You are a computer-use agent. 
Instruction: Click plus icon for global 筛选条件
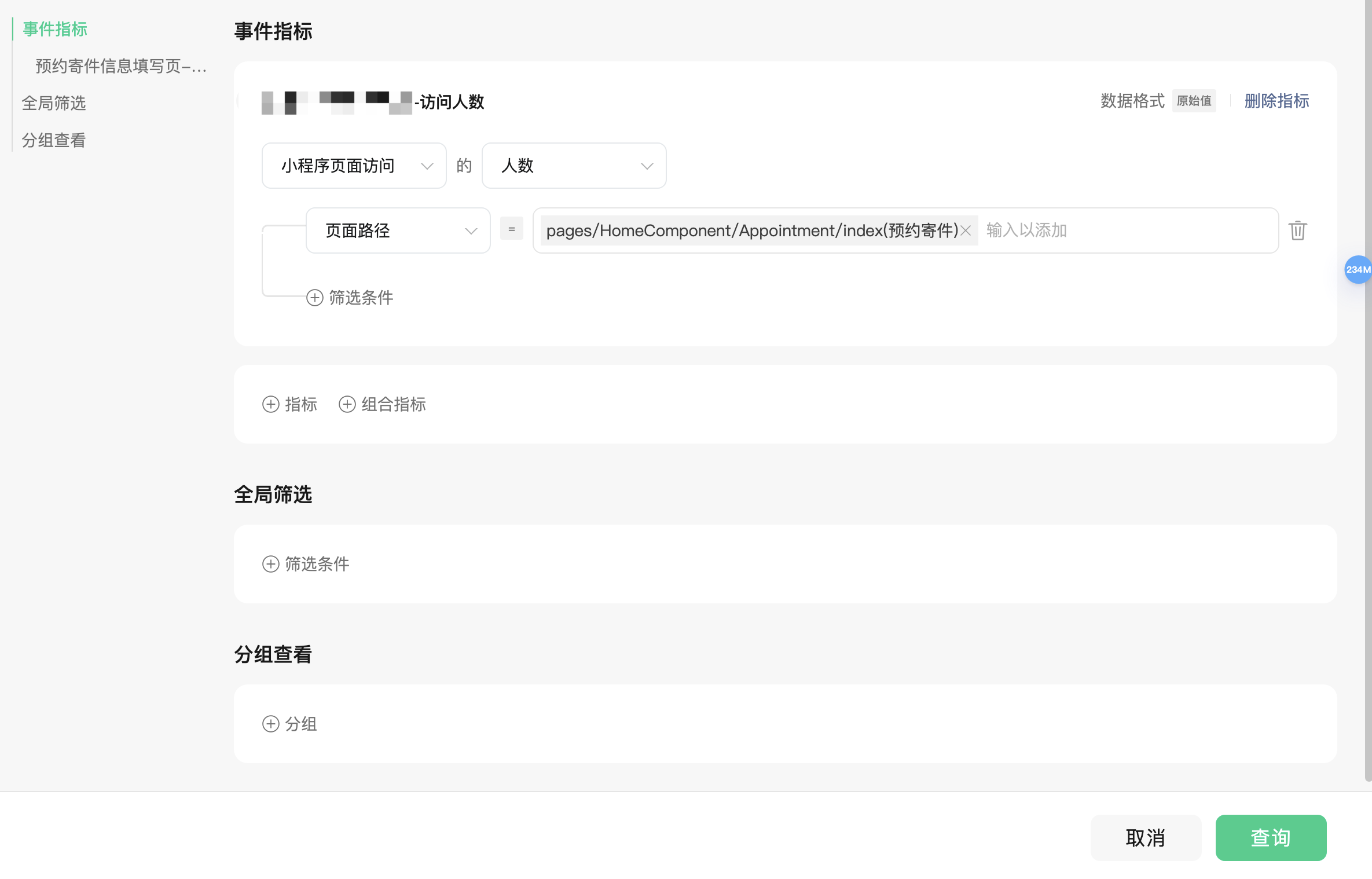(x=270, y=564)
